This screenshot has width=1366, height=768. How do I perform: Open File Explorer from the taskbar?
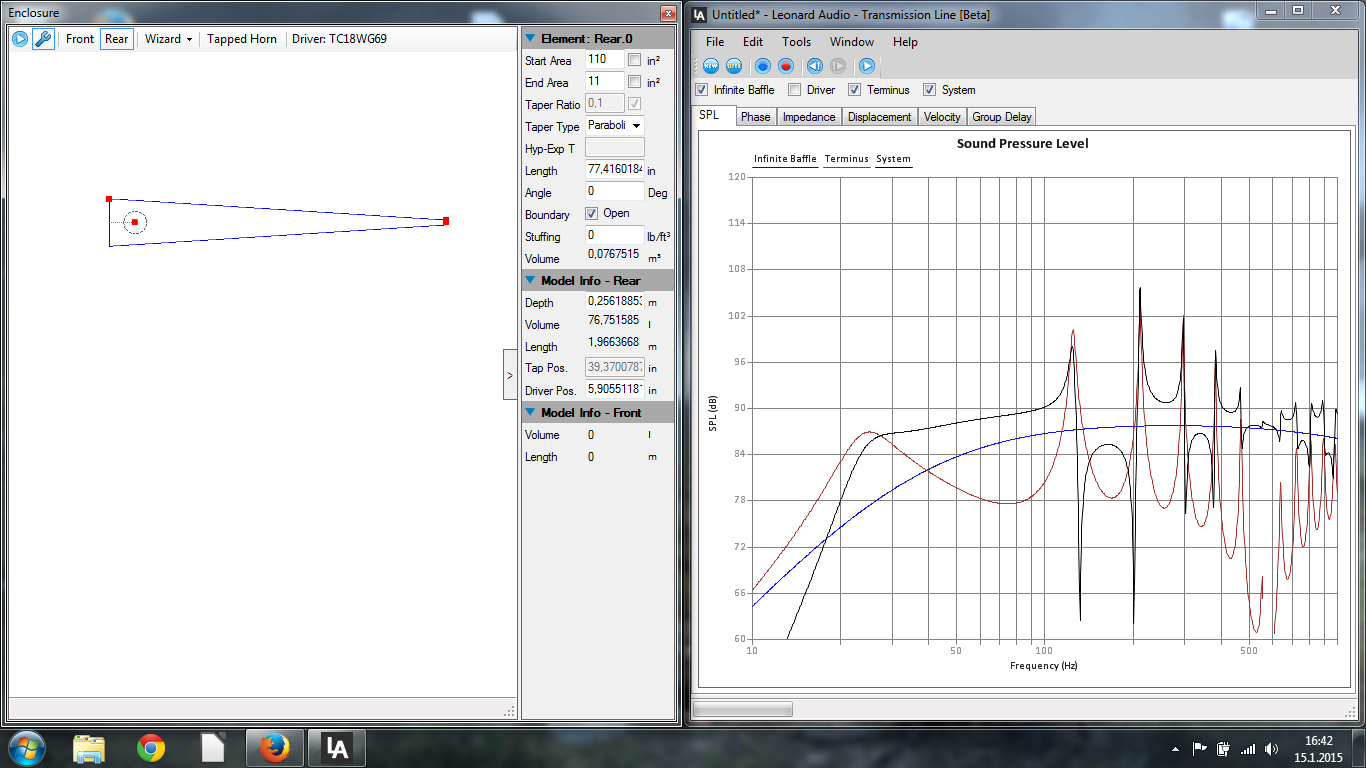(89, 748)
